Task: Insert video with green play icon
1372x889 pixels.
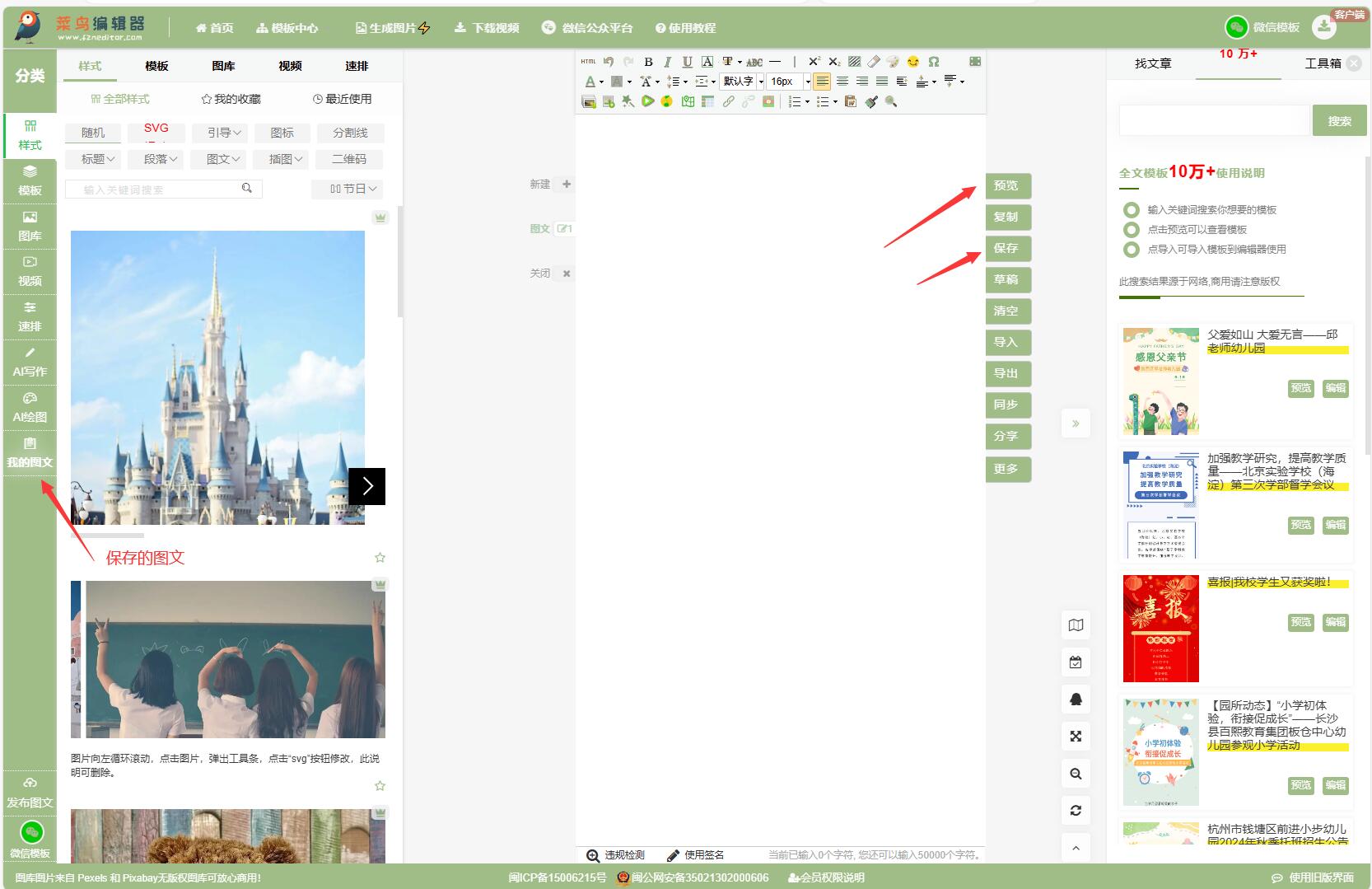Action: (x=647, y=101)
